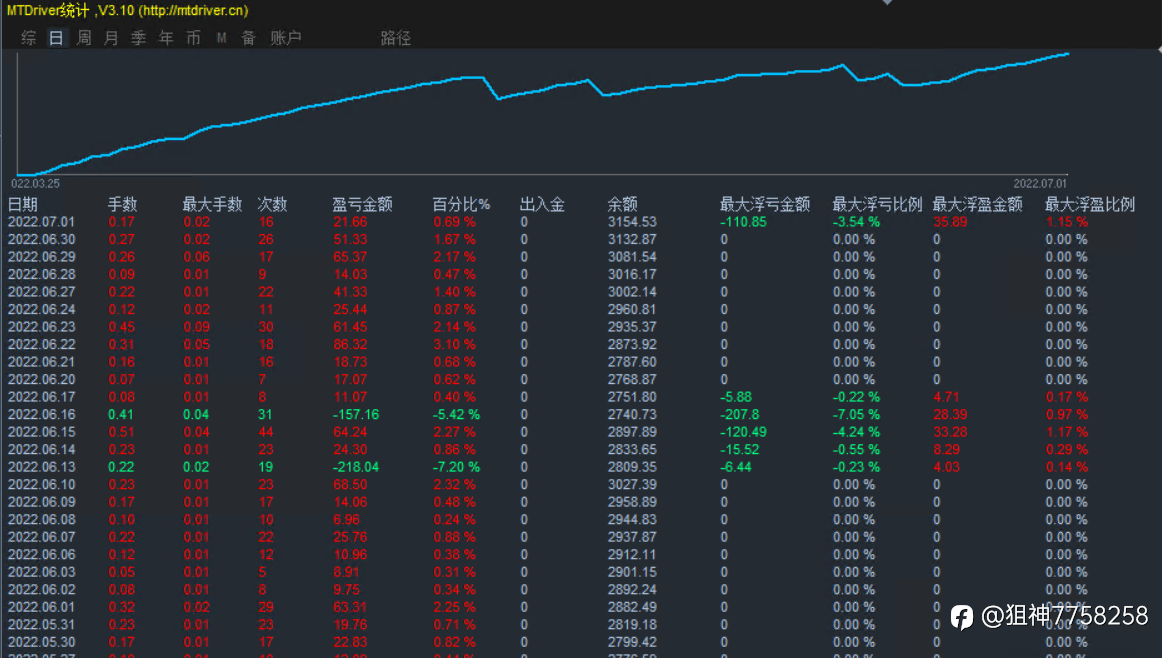Click the 日期 column header
The image size is (1162, 658).
[x=22, y=205]
